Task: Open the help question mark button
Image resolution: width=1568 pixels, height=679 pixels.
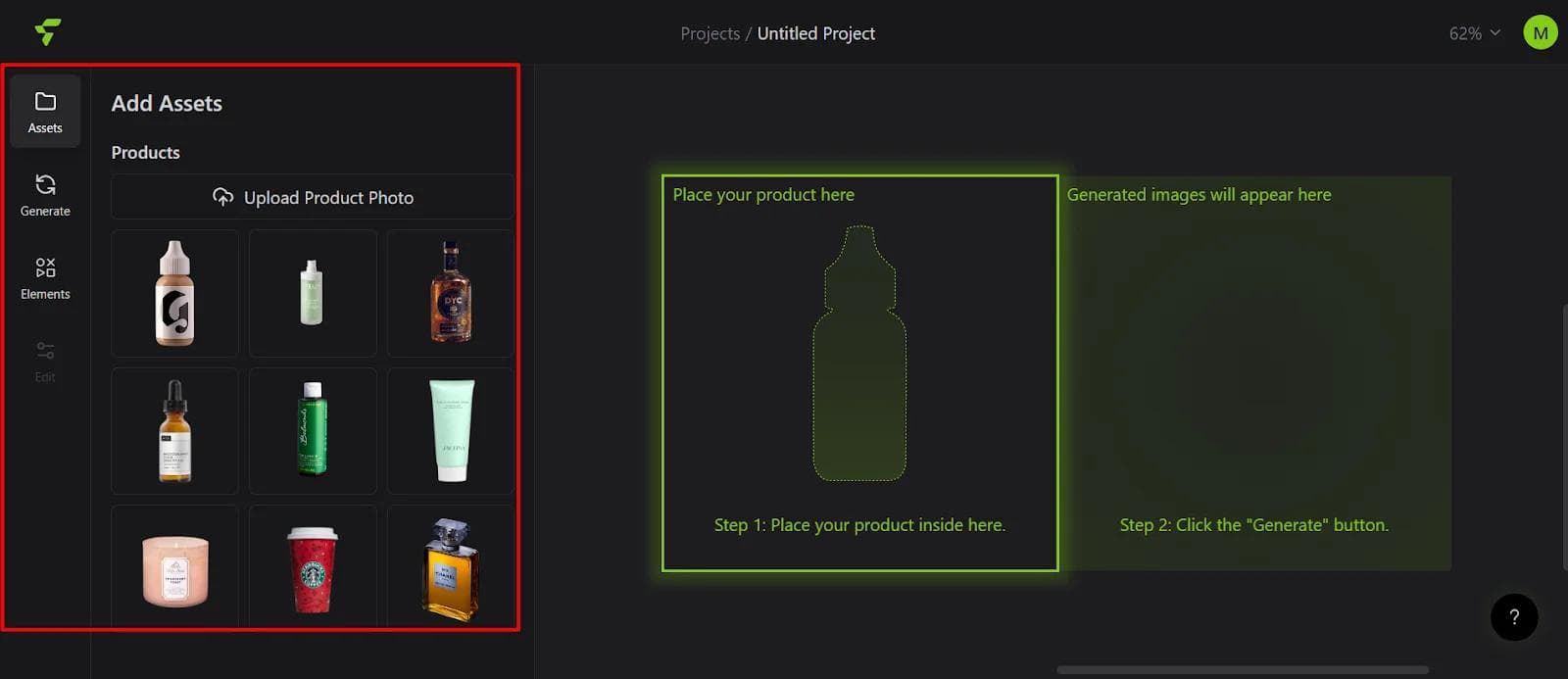Action: [1513, 617]
